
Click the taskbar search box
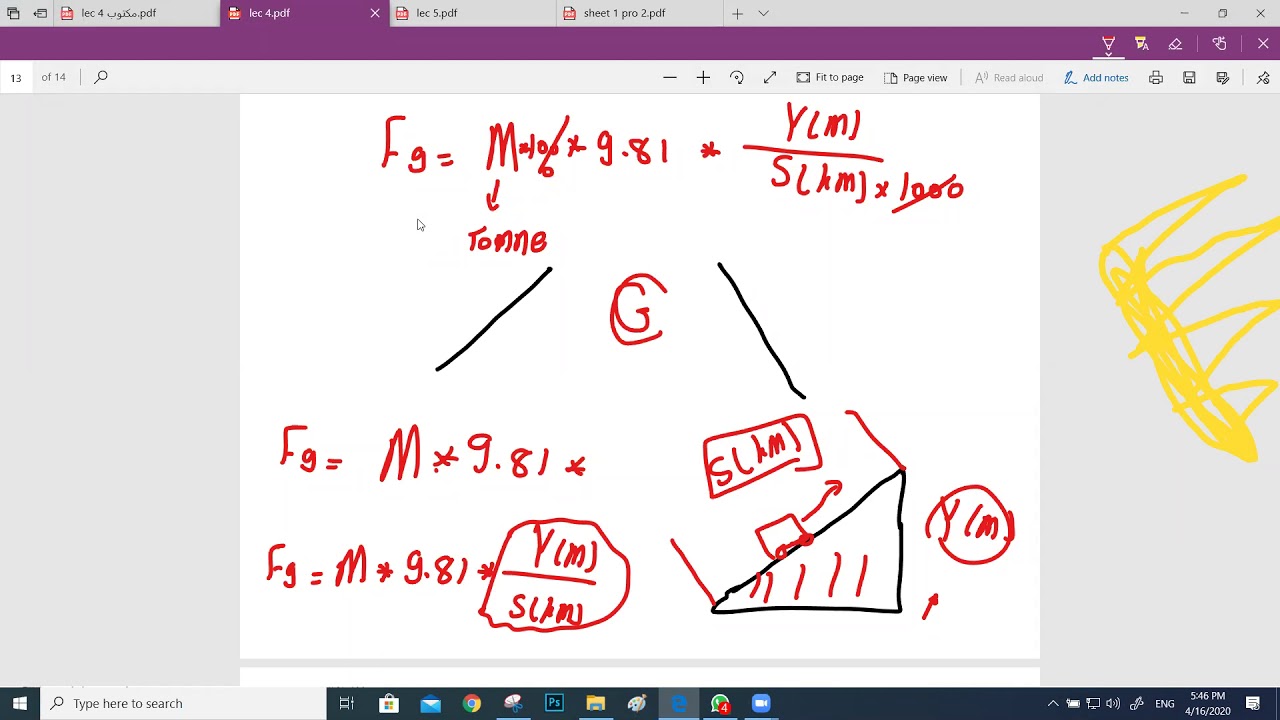click(x=183, y=703)
